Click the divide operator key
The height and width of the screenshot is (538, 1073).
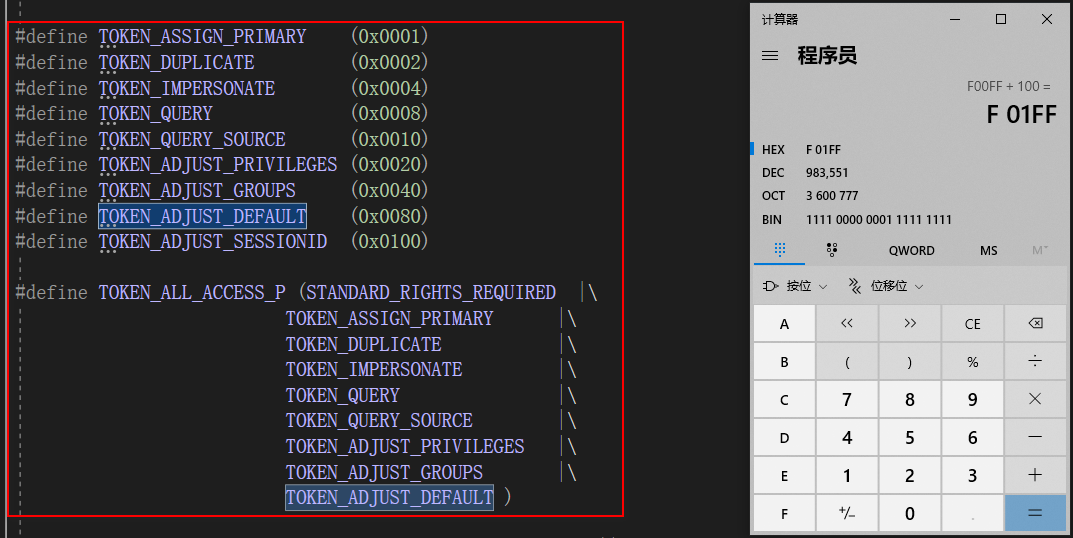tap(1035, 361)
